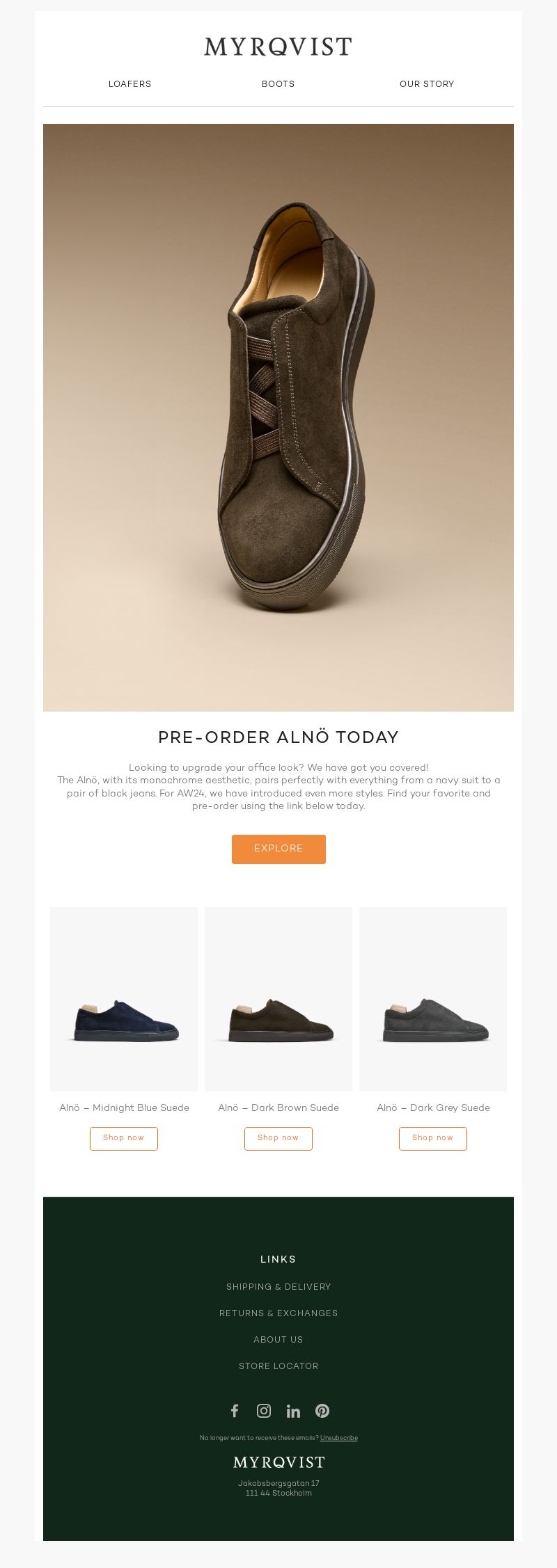The height and width of the screenshot is (1568, 557).
Task: Go to the Boots menu item
Action: pos(278,84)
